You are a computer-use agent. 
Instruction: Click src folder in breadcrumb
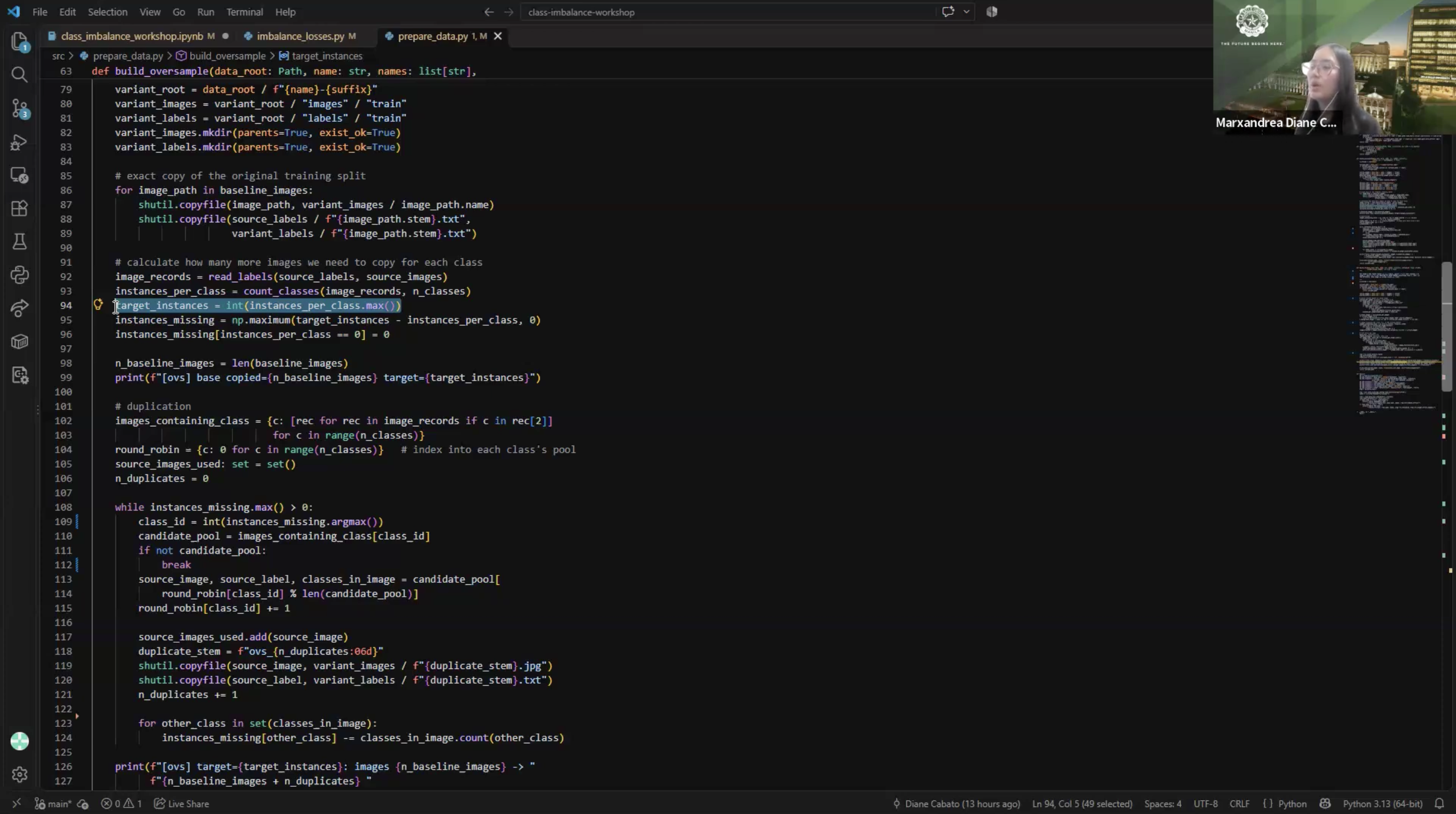point(58,56)
